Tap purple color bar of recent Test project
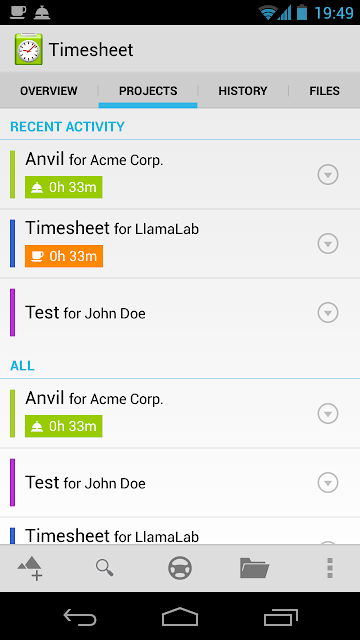Screen dimensions: 360x640 12,313
